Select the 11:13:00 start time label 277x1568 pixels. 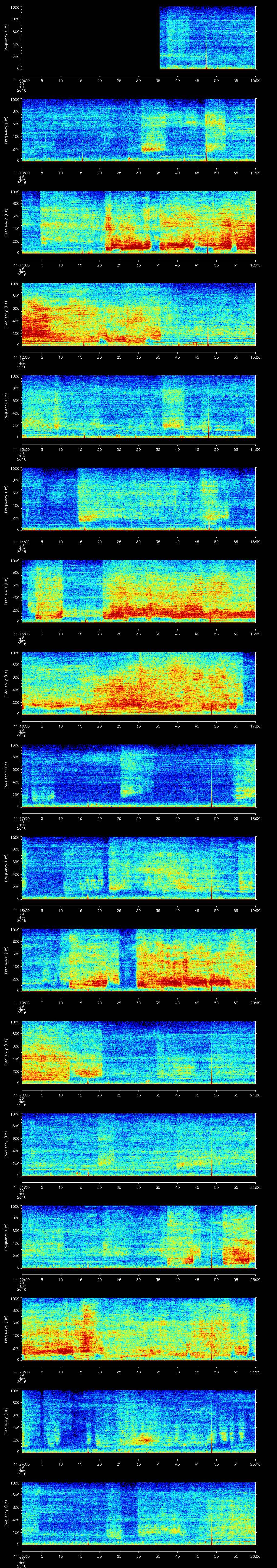click(21, 449)
